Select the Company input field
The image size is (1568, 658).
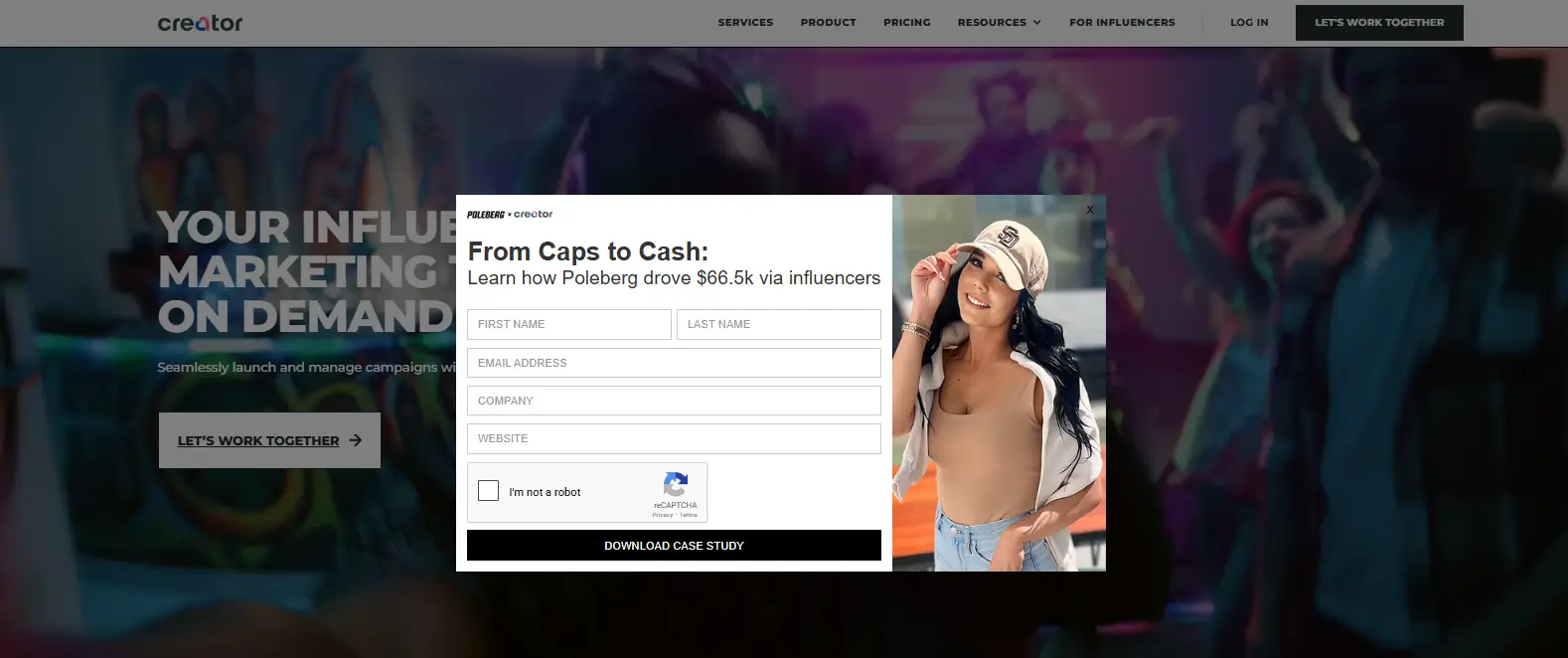674,401
